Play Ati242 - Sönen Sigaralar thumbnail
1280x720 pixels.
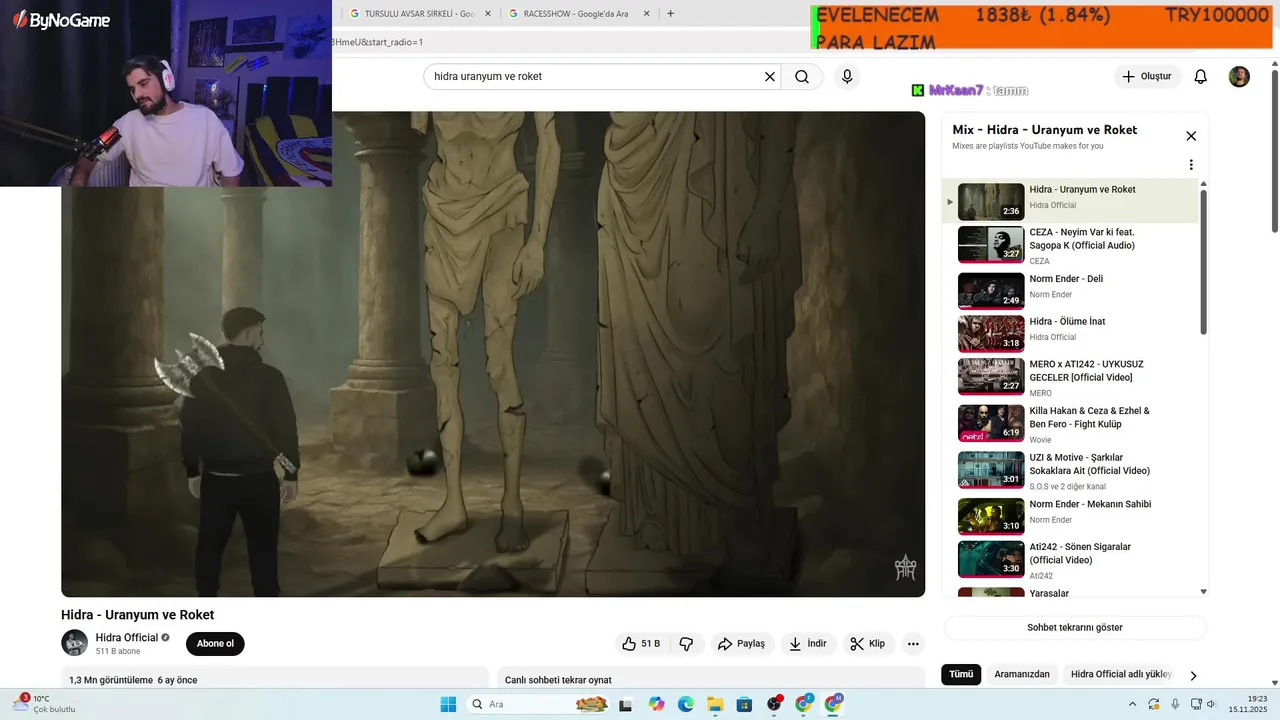coord(991,560)
